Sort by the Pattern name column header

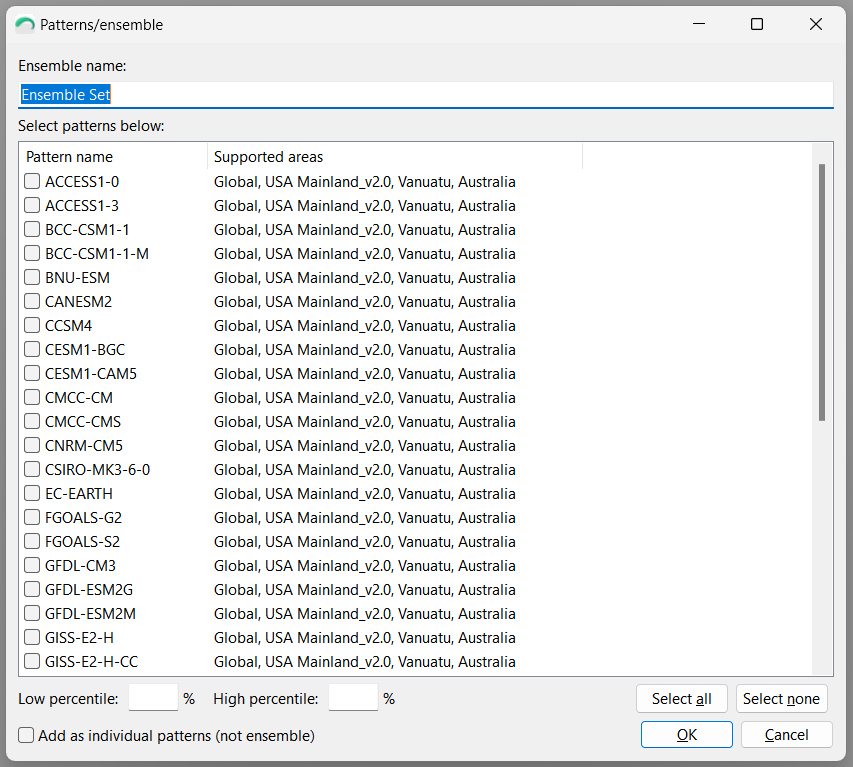113,157
